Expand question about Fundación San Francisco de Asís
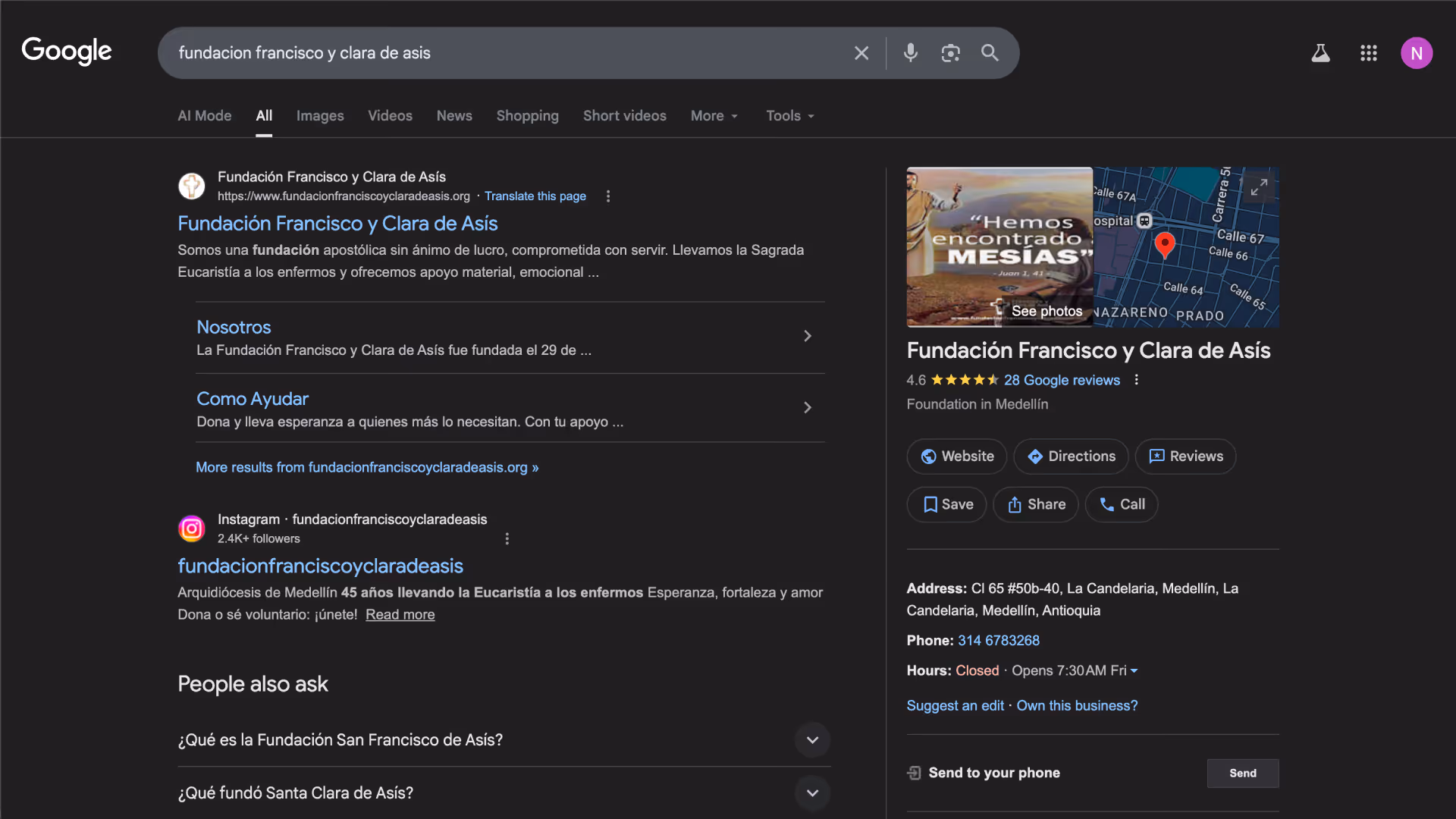Screen dimensions: 1456x819 click(x=504, y=740)
